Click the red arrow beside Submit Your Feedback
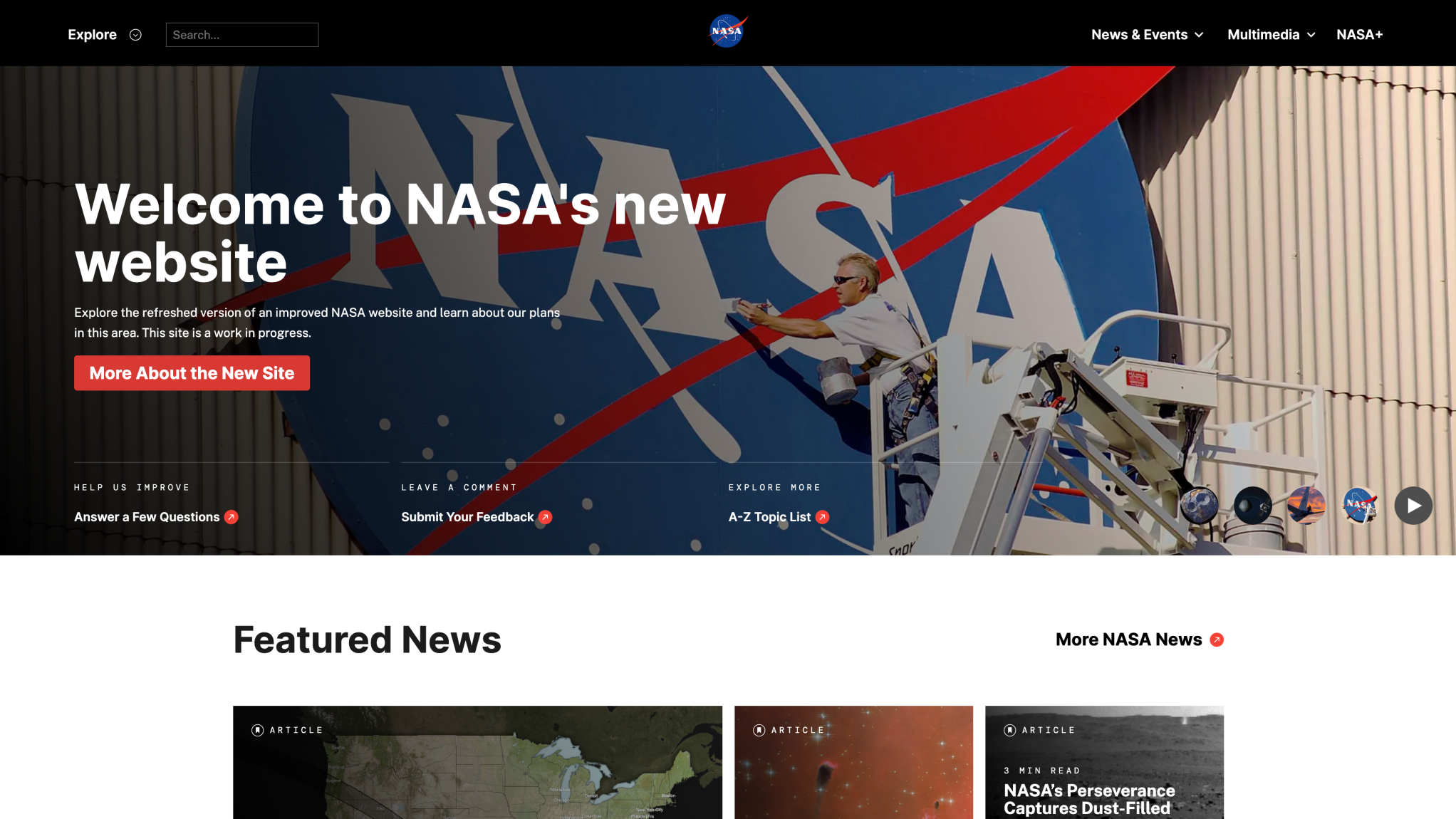Viewport: 1456px width, 819px height. click(x=545, y=517)
